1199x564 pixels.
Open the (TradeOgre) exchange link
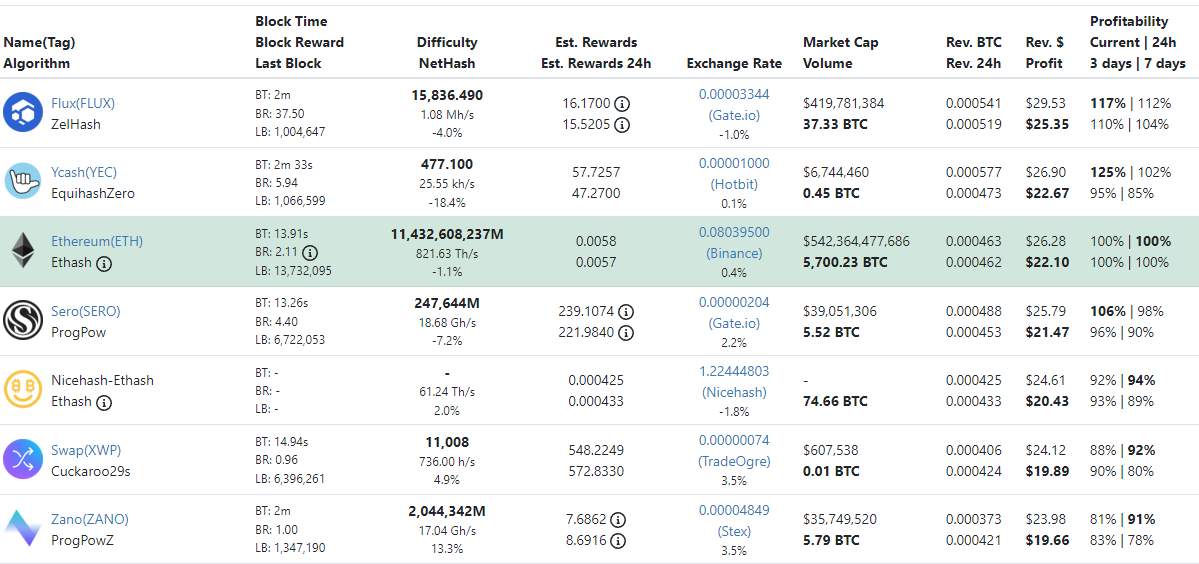coord(734,461)
